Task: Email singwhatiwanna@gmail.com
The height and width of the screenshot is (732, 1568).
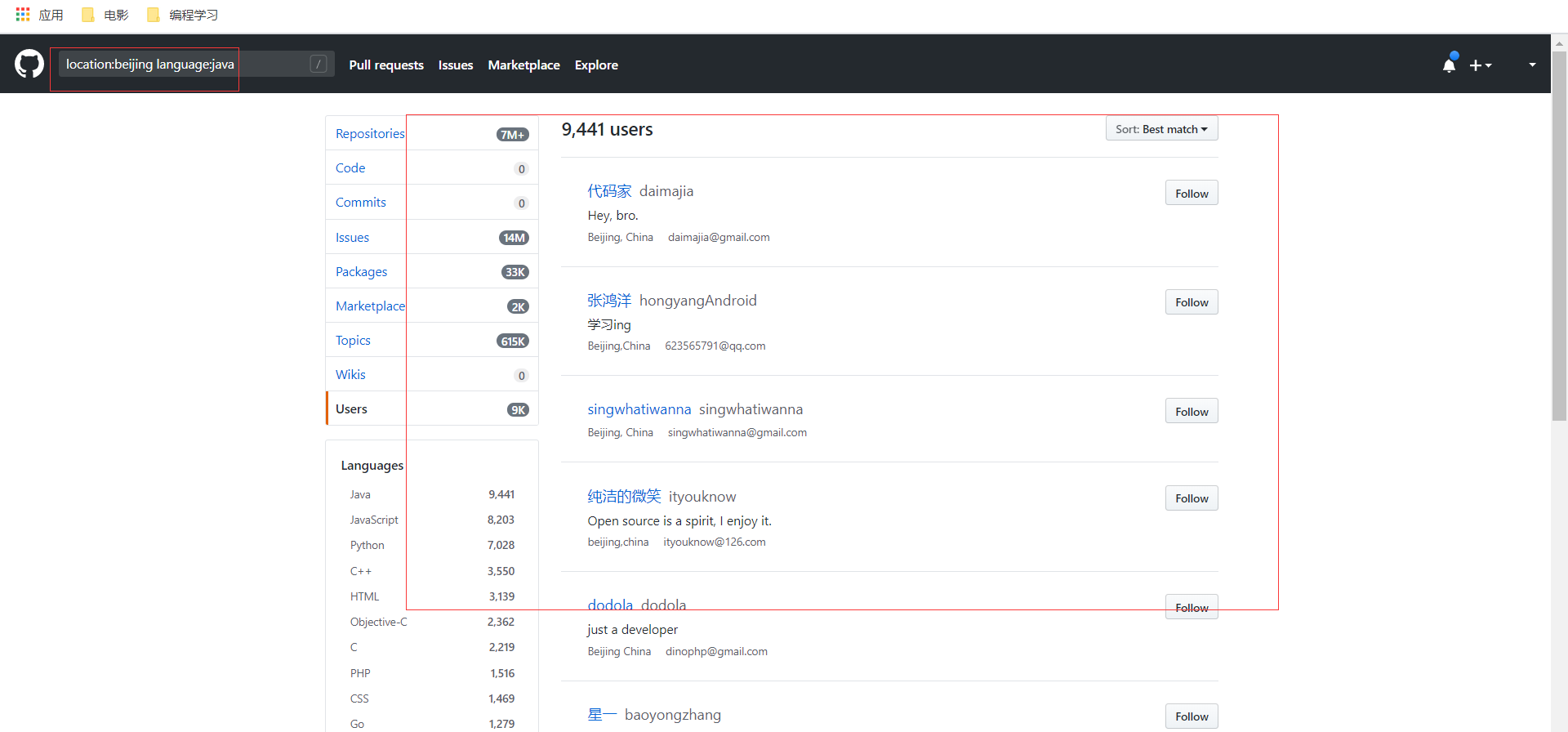Action: pyautogui.click(x=737, y=433)
